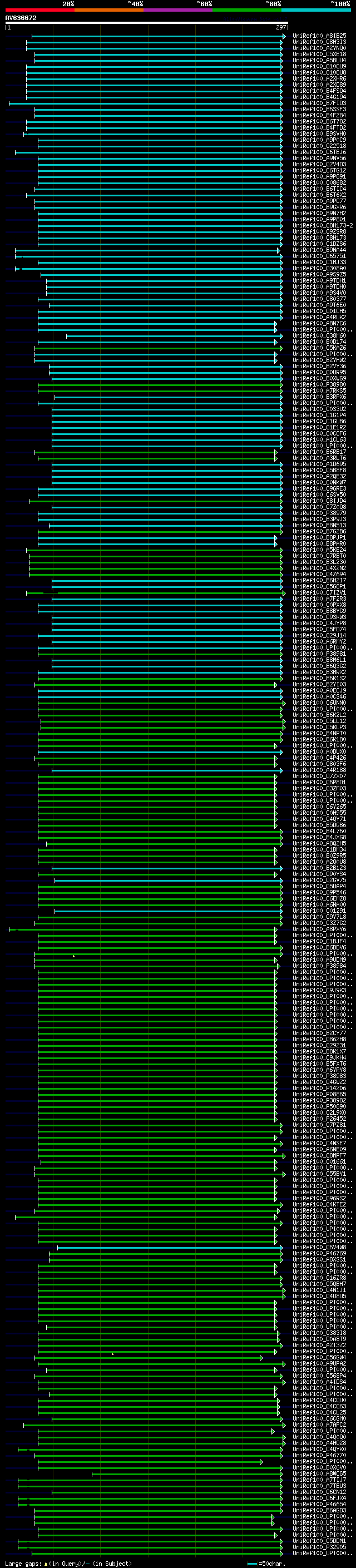Image resolution: width=356 pixels, height=1568 pixels.
Task: Click the UniRef100_A2YNQ0 alignment label
Action: [319, 48]
